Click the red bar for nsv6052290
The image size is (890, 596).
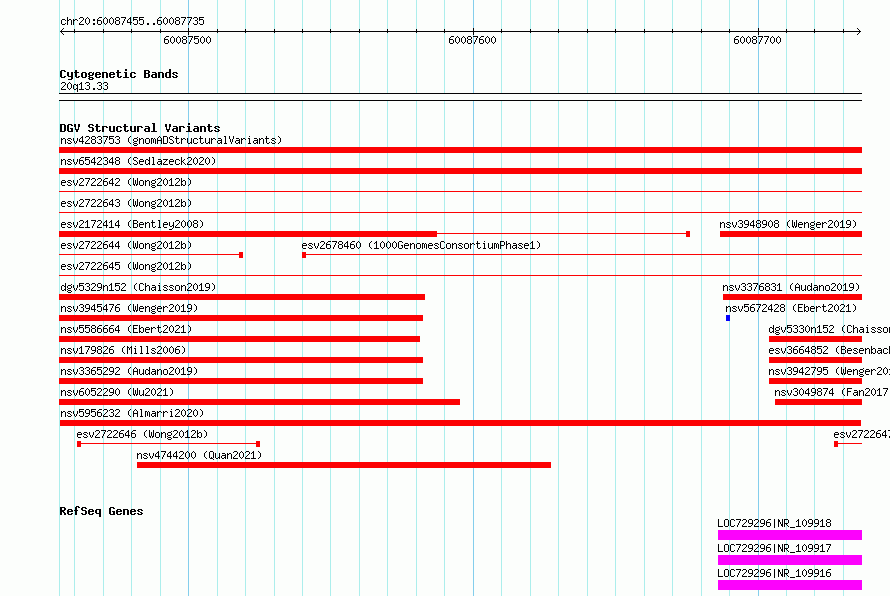[259, 402]
